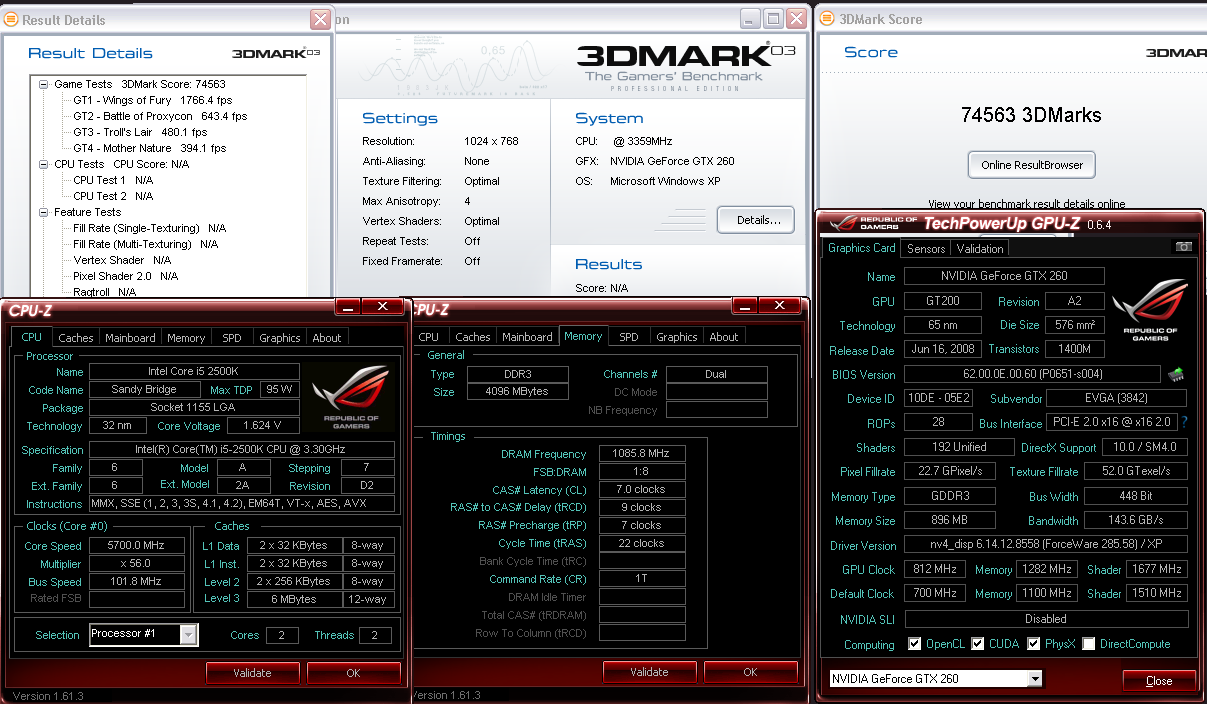Open Mainboard tab in right CPU-Z window
Image resolution: width=1207 pixels, height=704 pixels.
(x=527, y=337)
